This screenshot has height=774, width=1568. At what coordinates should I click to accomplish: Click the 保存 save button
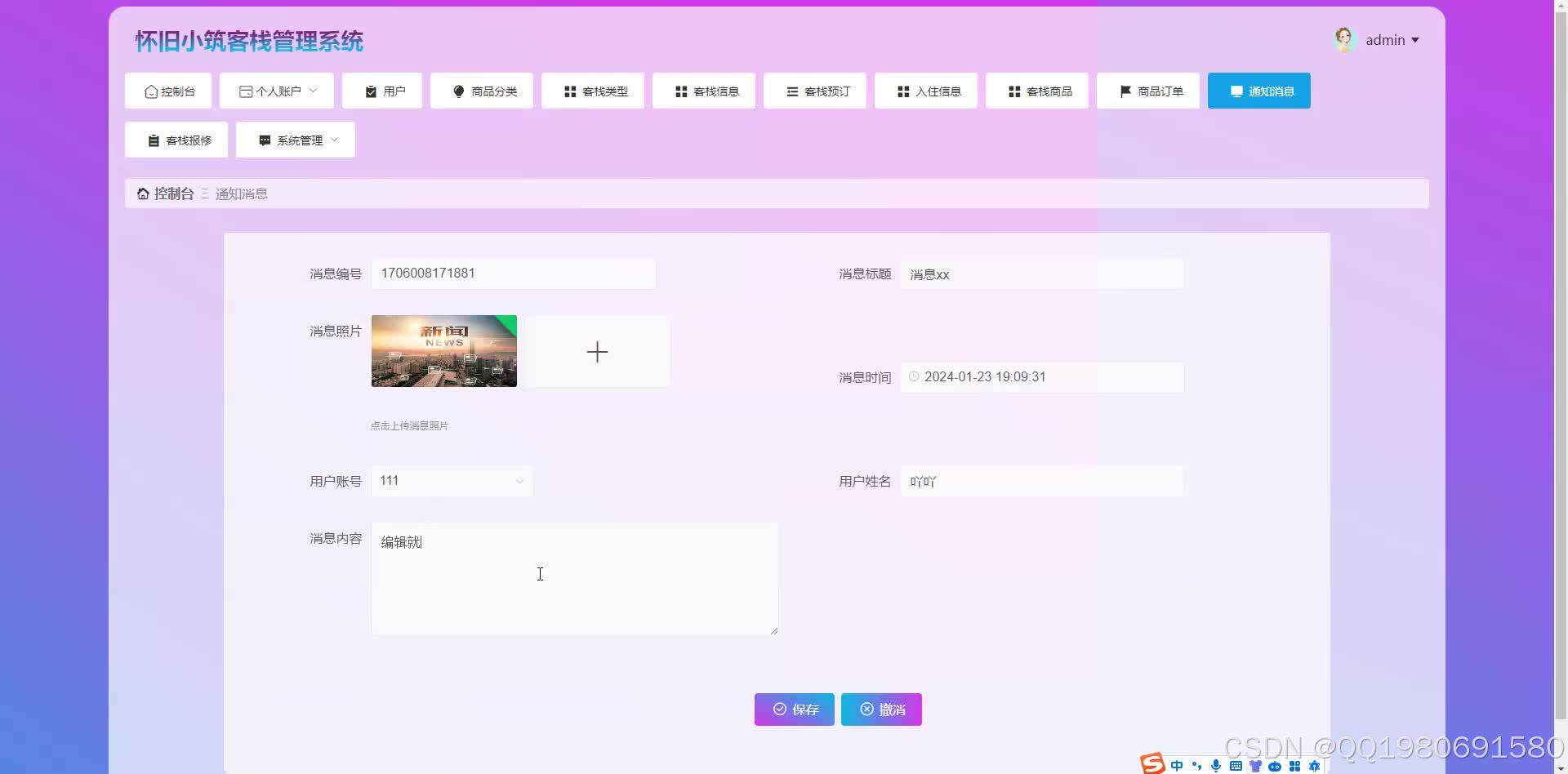[793, 709]
